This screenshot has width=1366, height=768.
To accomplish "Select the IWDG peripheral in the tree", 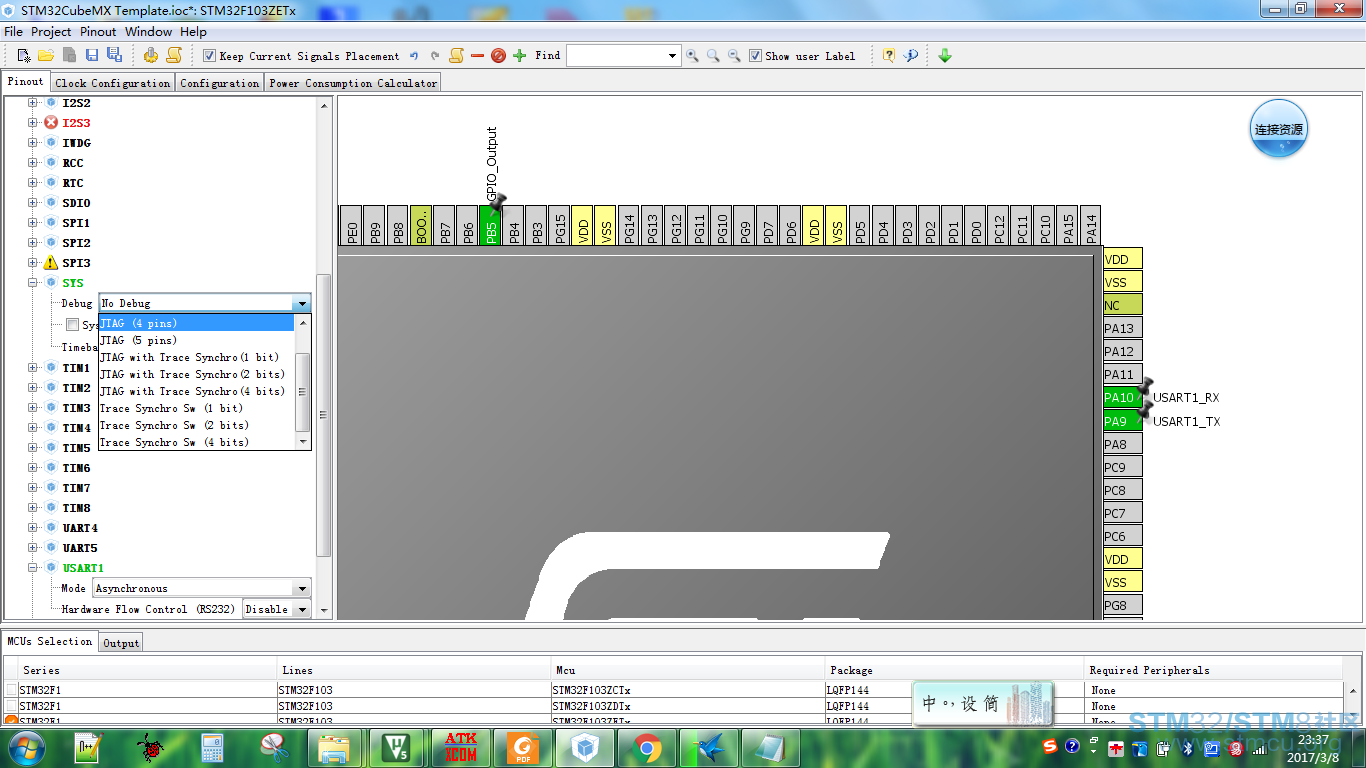I will coord(76,143).
